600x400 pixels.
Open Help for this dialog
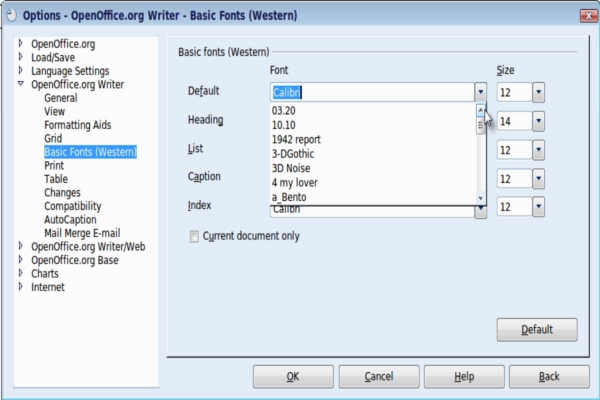pos(464,377)
